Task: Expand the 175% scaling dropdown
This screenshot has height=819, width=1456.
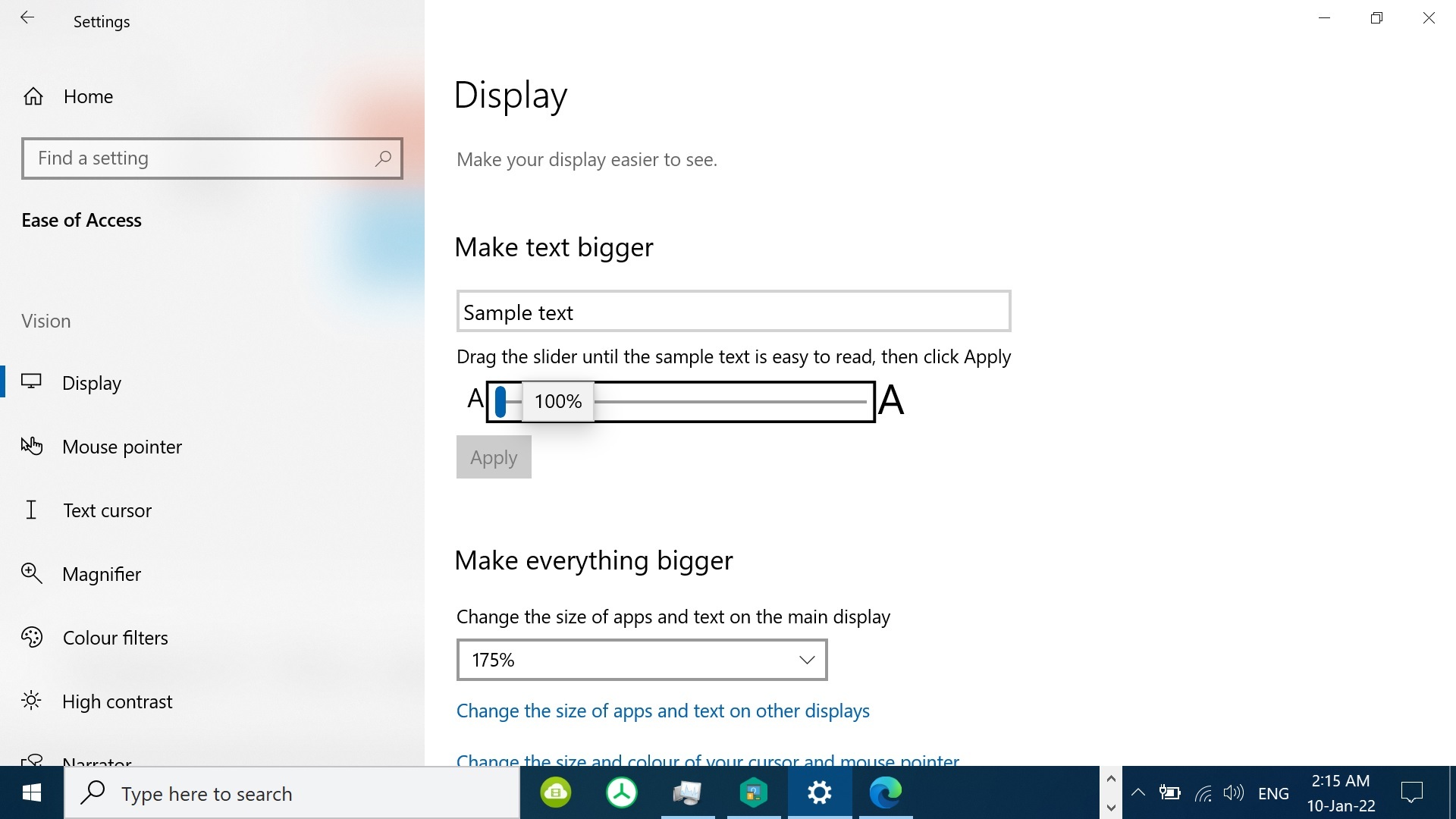Action: coord(642,660)
